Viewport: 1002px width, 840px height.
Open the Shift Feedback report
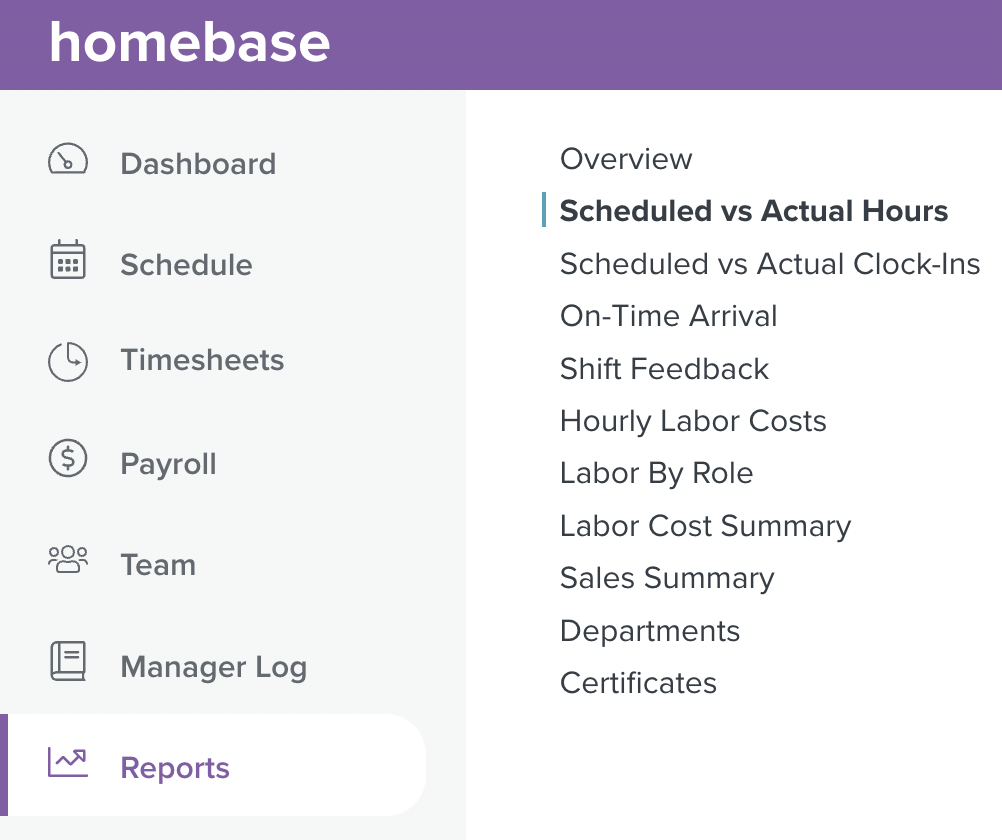coord(664,369)
